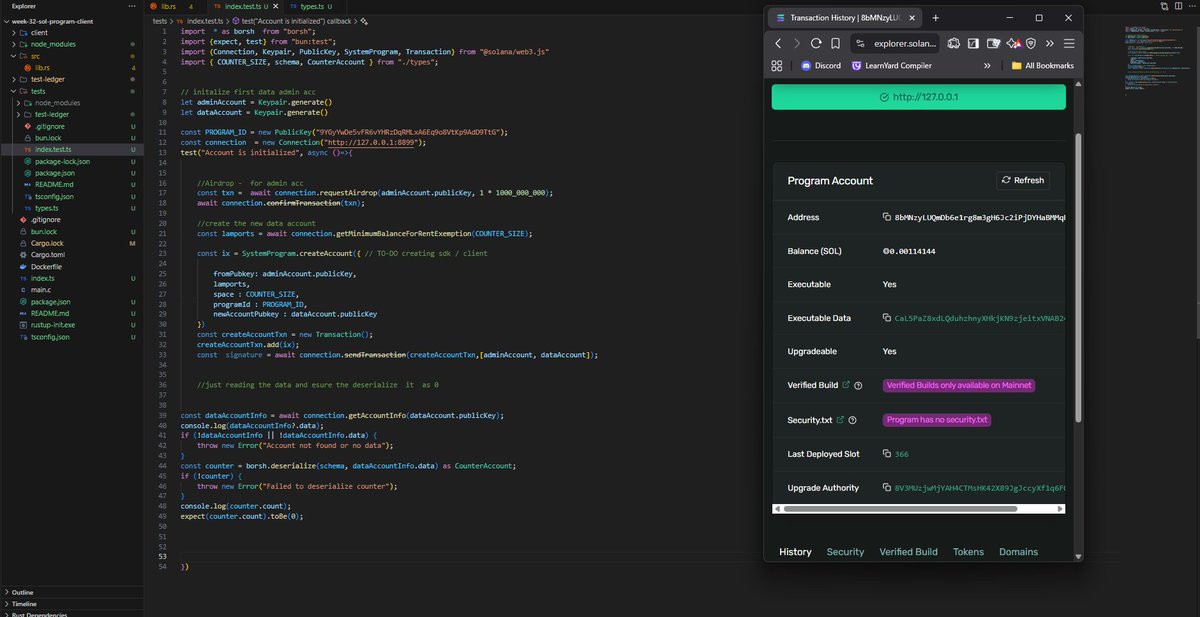The width and height of the screenshot is (1200, 617).
Task: Copy the Last Deployed Slot value
Action: [887, 454]
